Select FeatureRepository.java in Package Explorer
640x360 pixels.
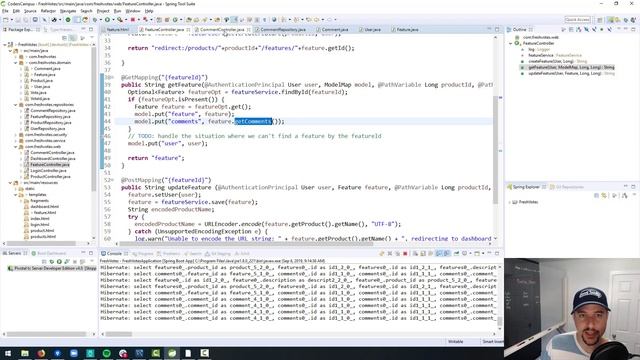tap(50, 116)
